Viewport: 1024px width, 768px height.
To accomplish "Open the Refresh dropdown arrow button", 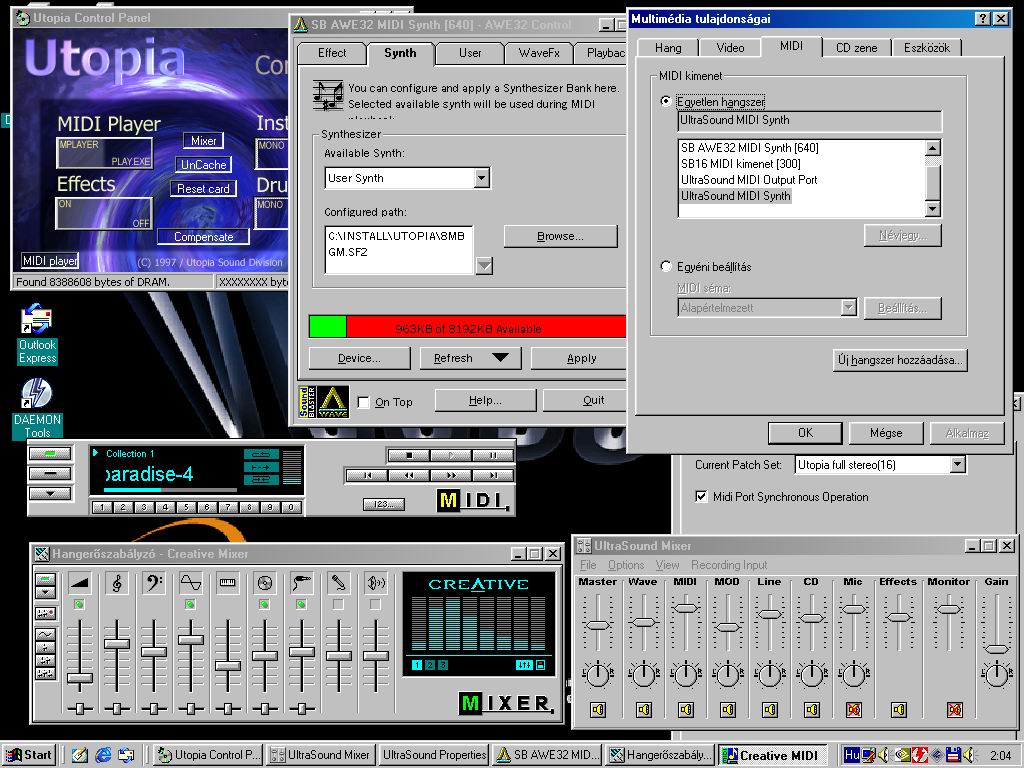I will (500, 358).
